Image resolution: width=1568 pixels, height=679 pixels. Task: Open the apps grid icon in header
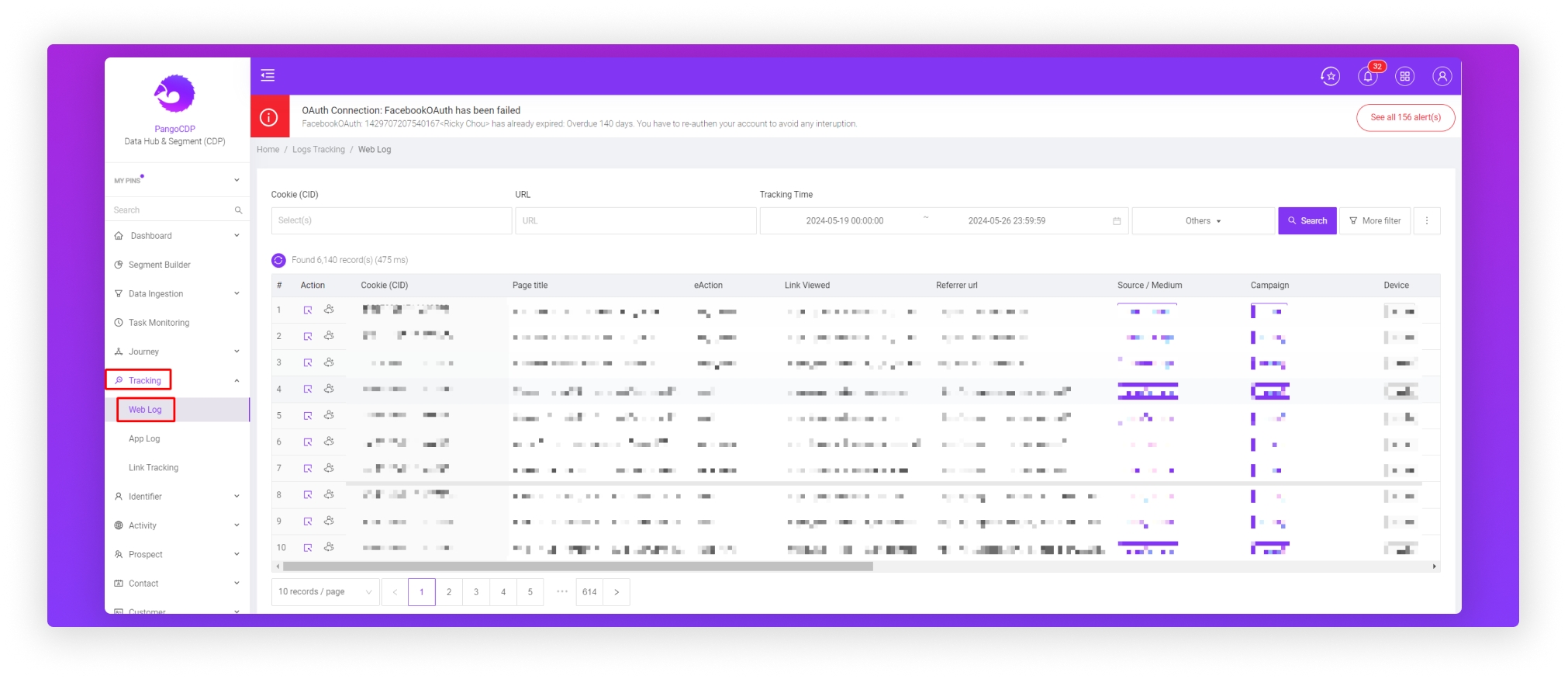(1404, 76)
